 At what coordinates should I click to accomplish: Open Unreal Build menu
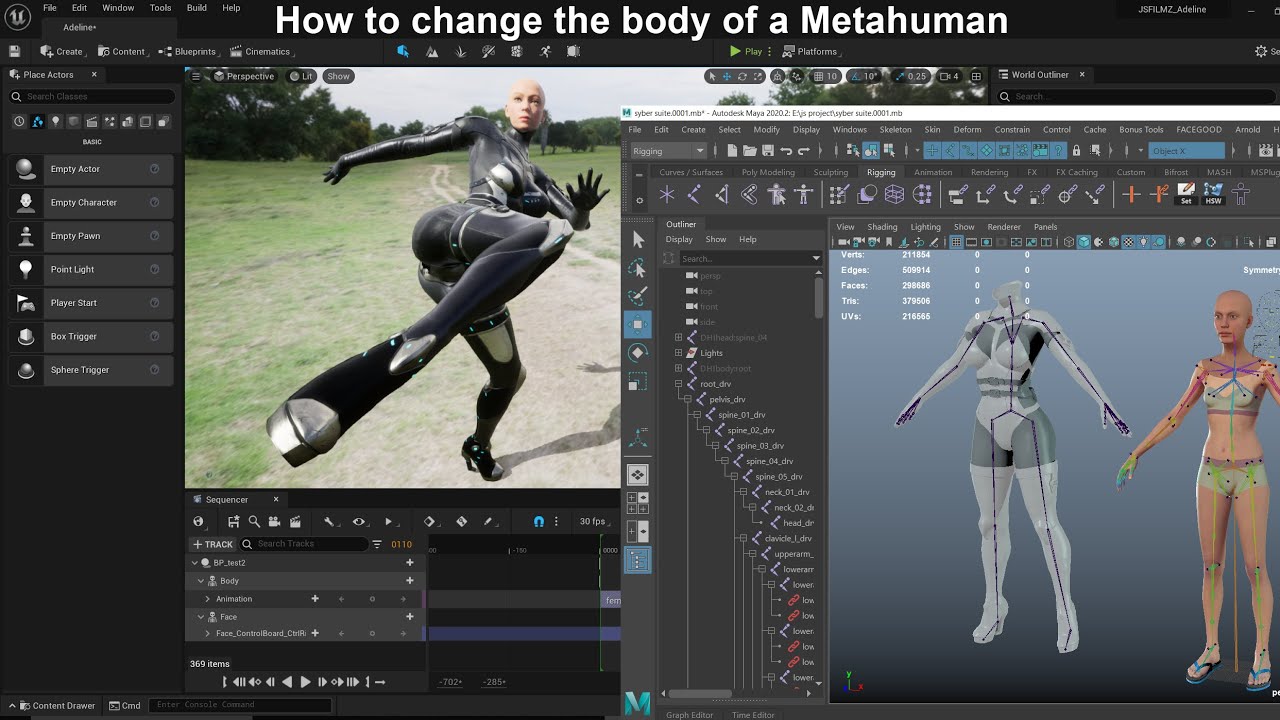(197, 8)
